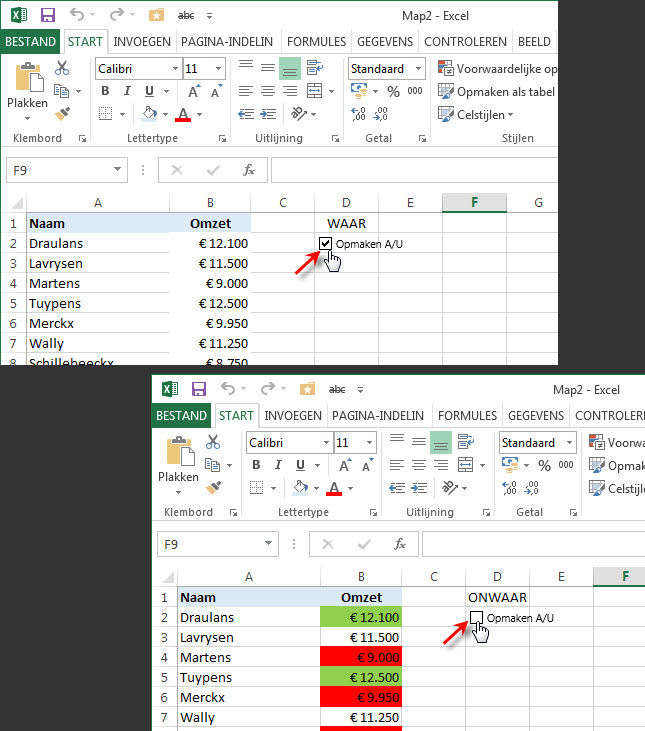Click Accounting currency format icon in top window
Image resolution: width=645 pixels, height=731 pixels.
(x=359, y=90)
